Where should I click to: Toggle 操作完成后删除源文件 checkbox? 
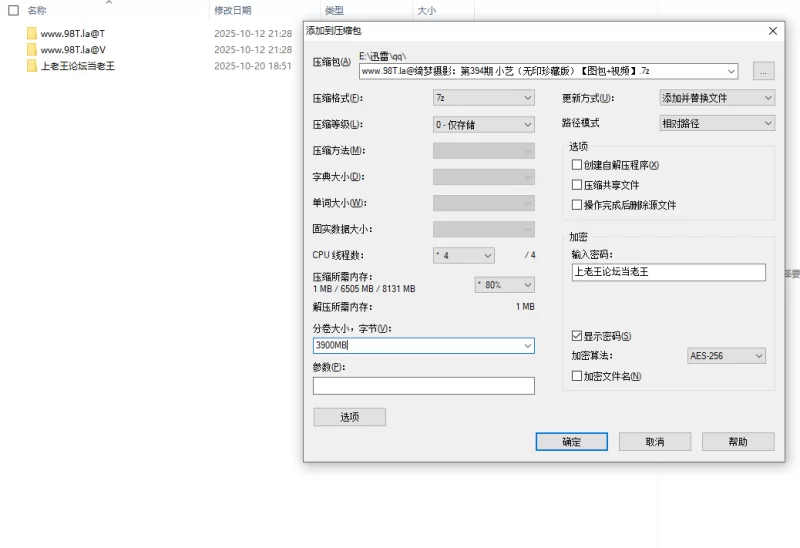pos(577,205)
